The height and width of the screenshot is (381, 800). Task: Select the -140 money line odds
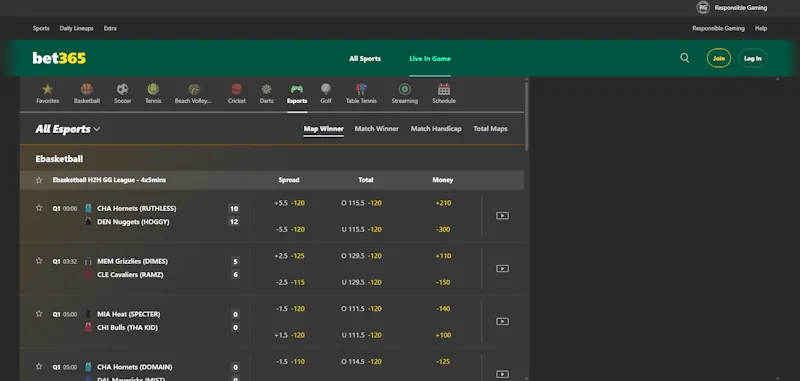tap(443, 309)
